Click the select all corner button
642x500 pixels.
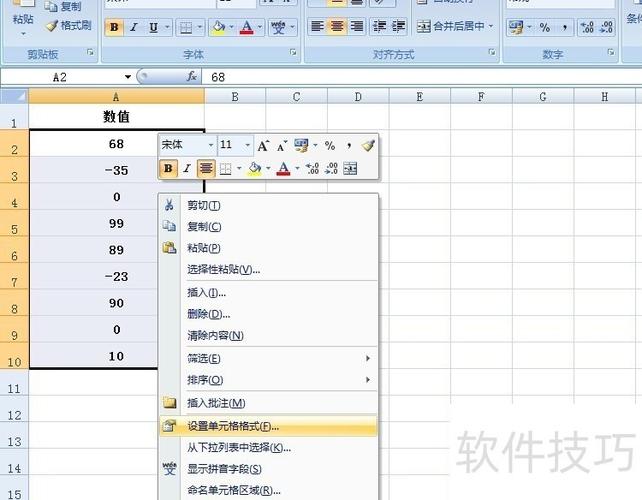click(14, 97)
